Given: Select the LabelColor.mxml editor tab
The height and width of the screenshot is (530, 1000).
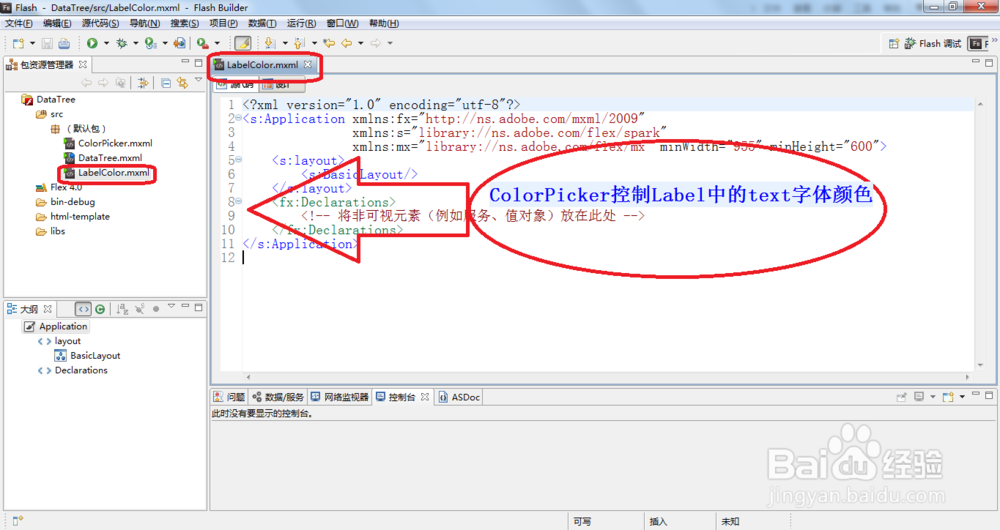Looking at the screenshot, I should [262, 65].
